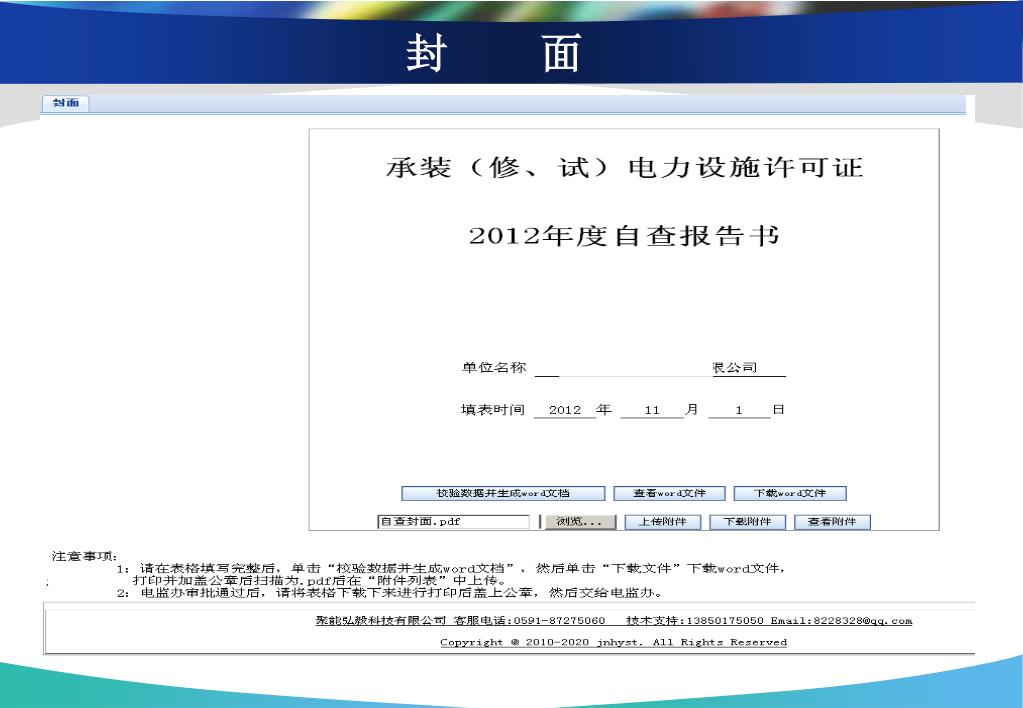
Task: Click the 浏览... file browse button
Action: pyautogui.click(x=578, y=522)
